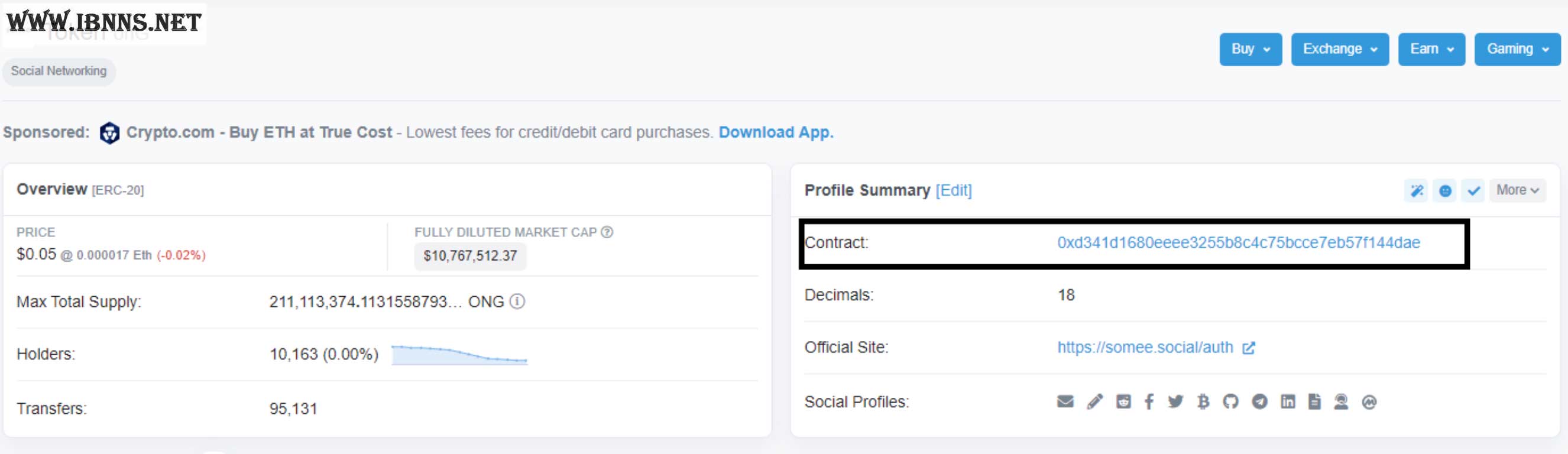The image size is (1568, 454).
Task: Open the contract address link
Action: tap(1238, 243)
